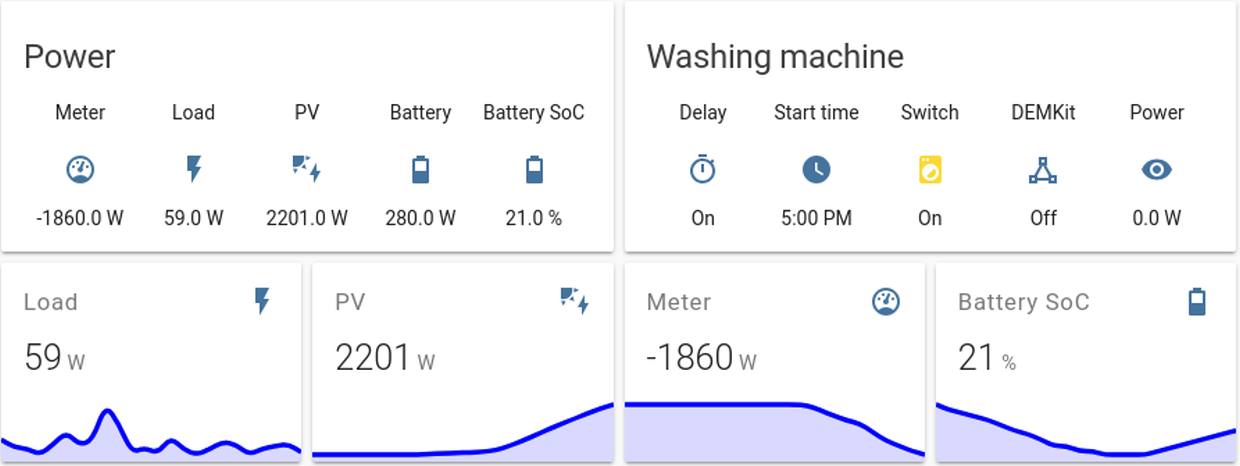Open the Meter sensor graph card
The image size is (1240, 466).
(775, 363)
